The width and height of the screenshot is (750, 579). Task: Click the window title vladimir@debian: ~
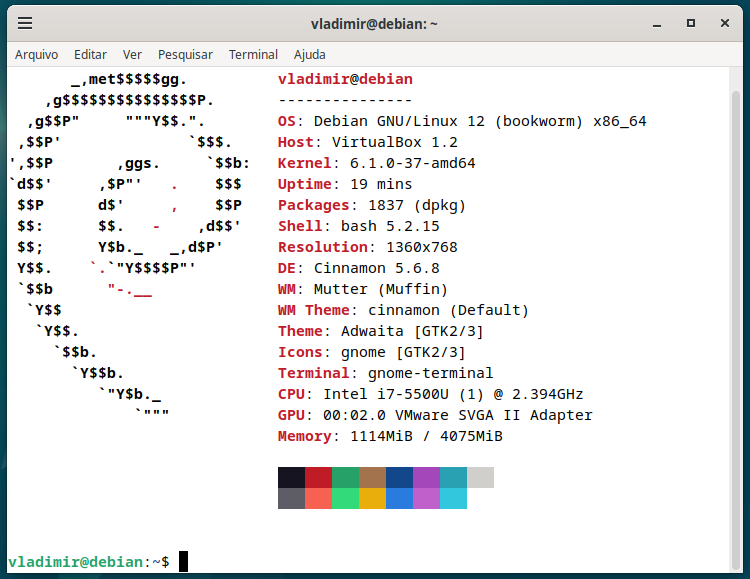click(374, 23)
